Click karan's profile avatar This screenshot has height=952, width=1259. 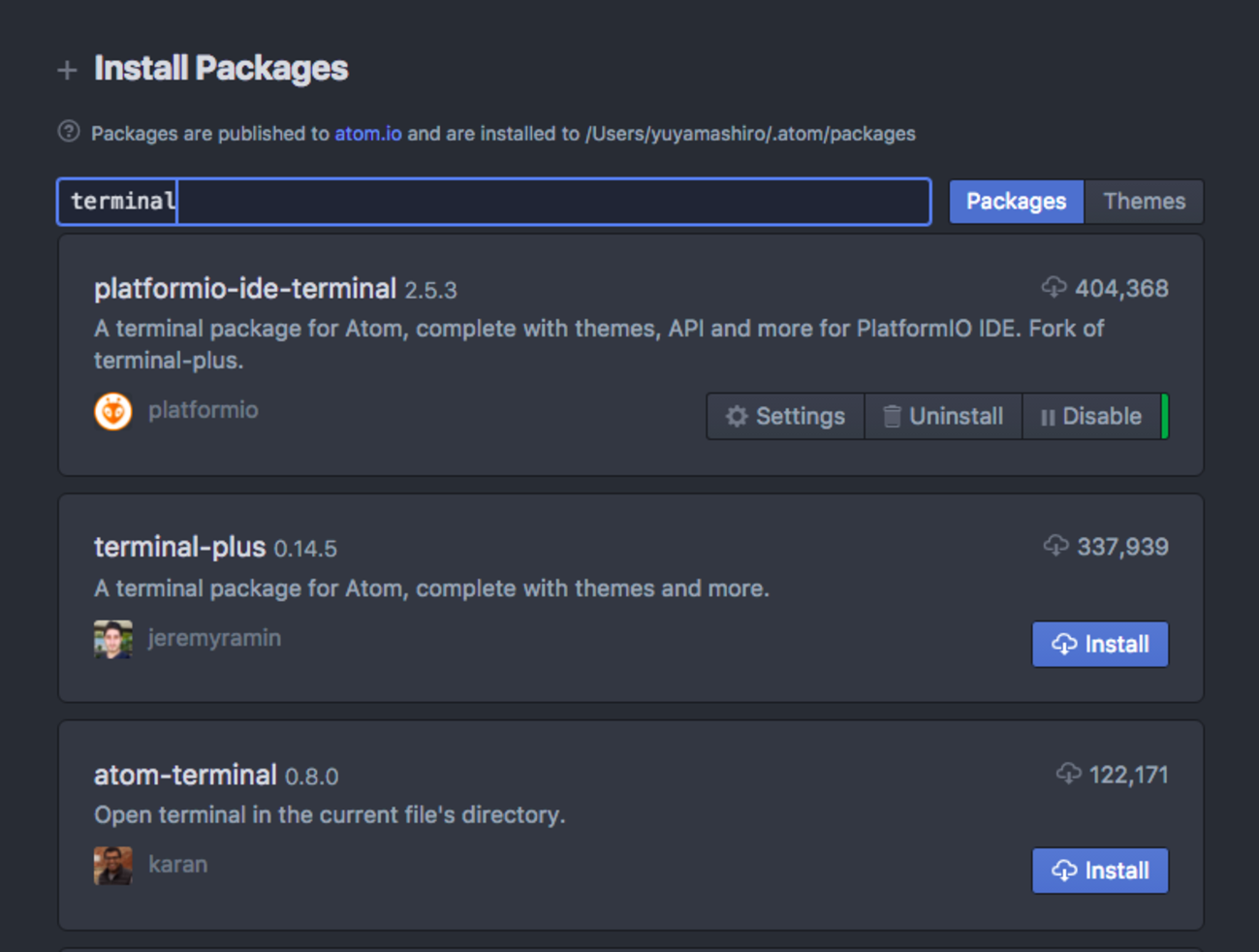point(113,865)
